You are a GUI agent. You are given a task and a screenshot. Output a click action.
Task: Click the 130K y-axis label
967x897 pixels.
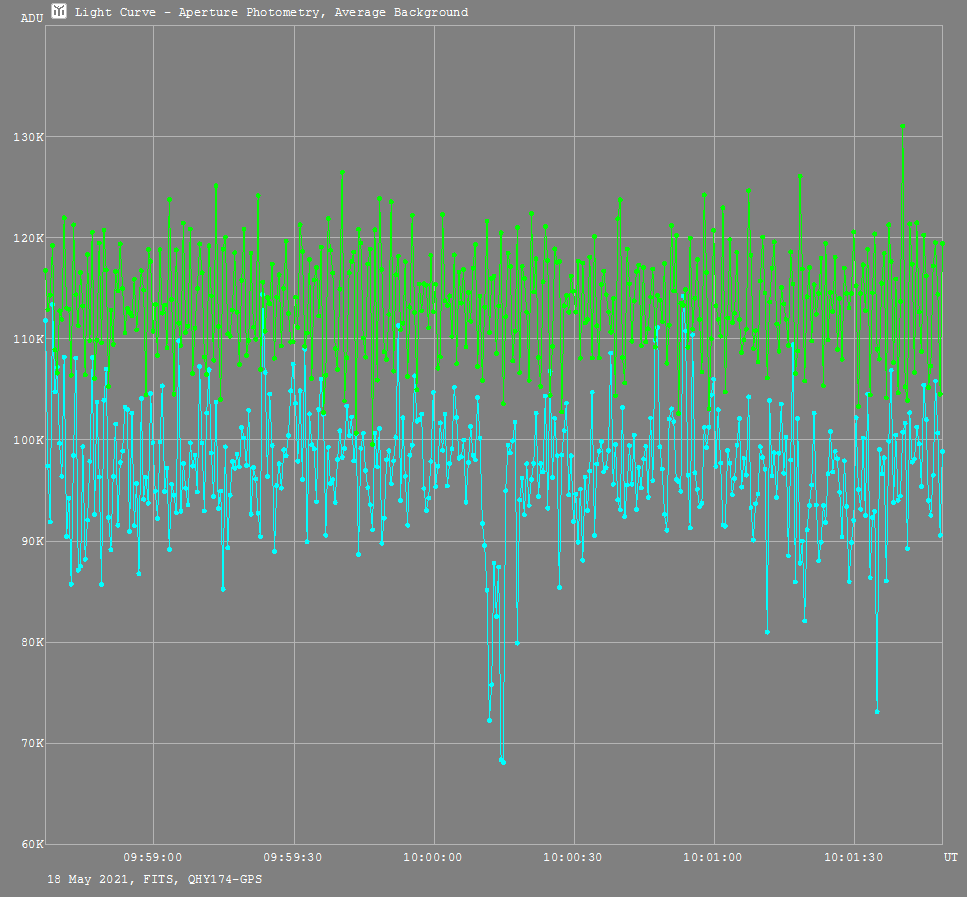tap(28, 137)
